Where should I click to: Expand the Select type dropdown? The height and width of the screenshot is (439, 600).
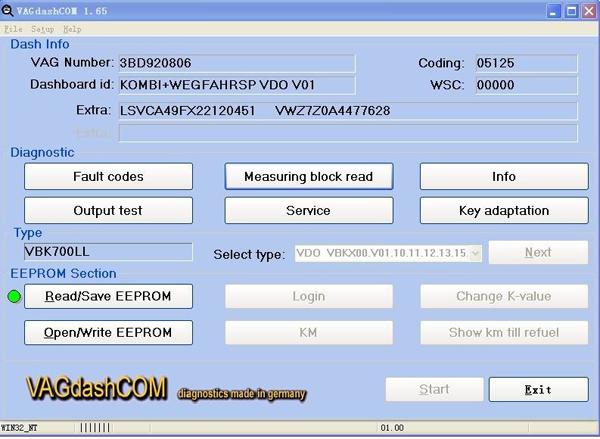475,253
